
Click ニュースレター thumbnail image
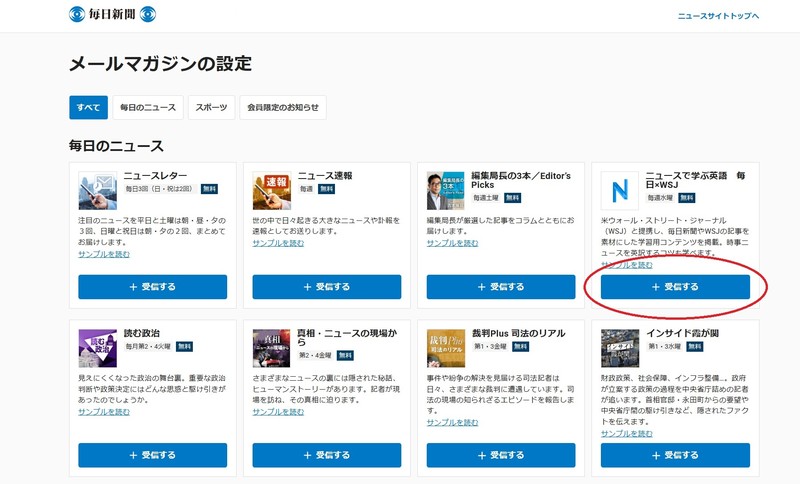tap(97, 191)
